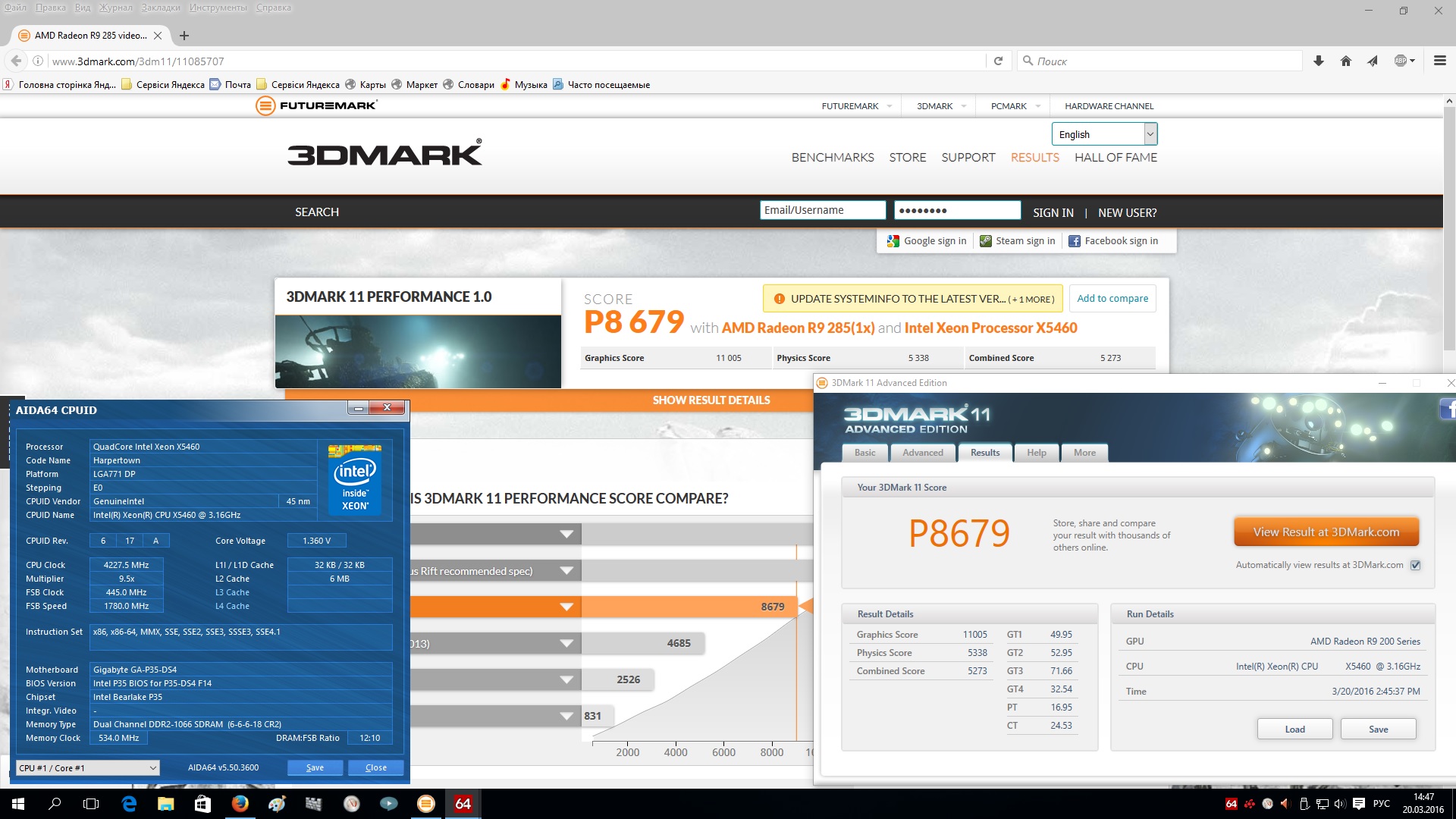
Task: Click the Firefox reload page icon
Action: (x=998, y=61)
